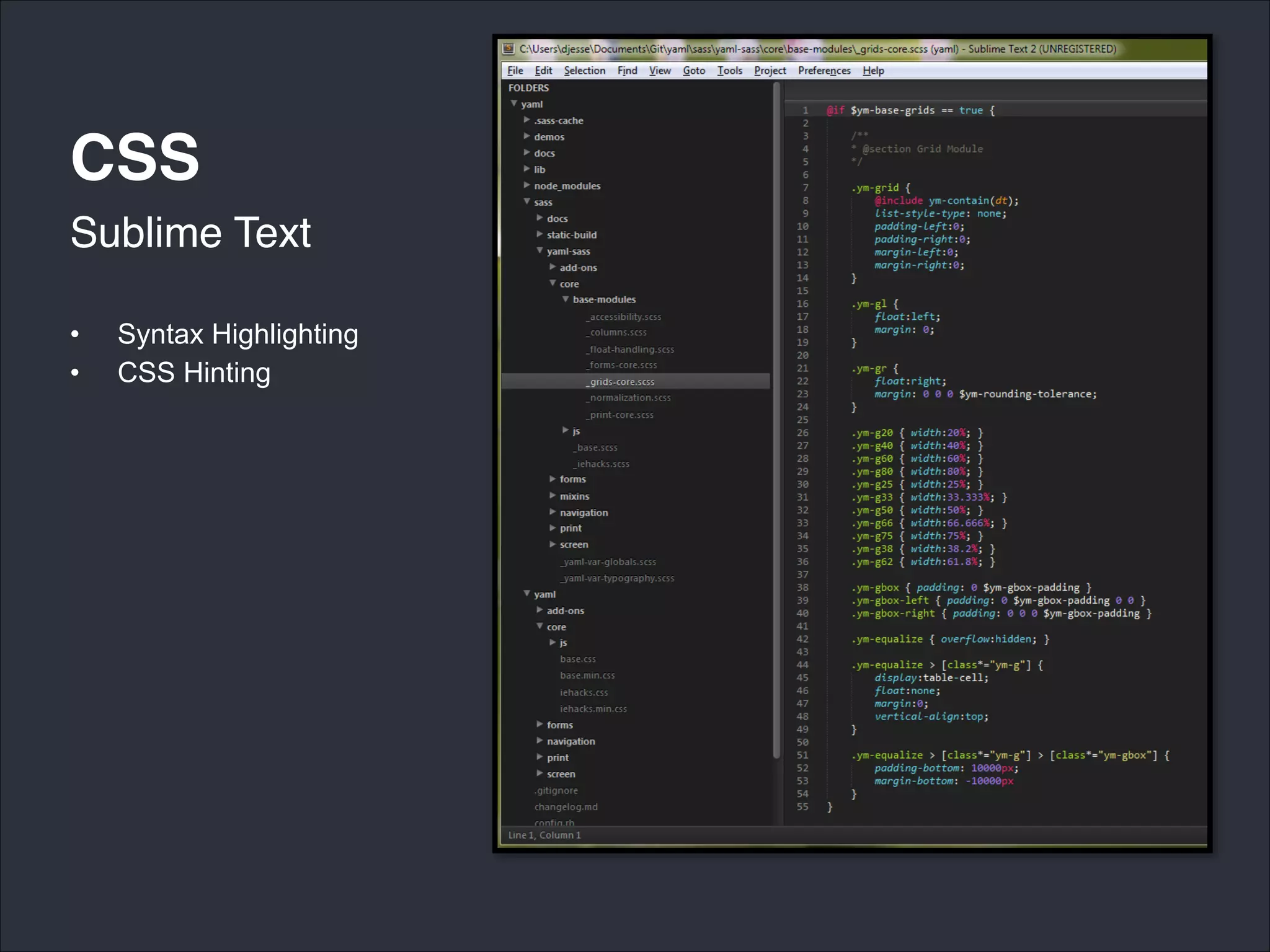Viewport: 1270px width, 952px height.
Task: Open changelog.md file
Action: [x=566, y=807]
